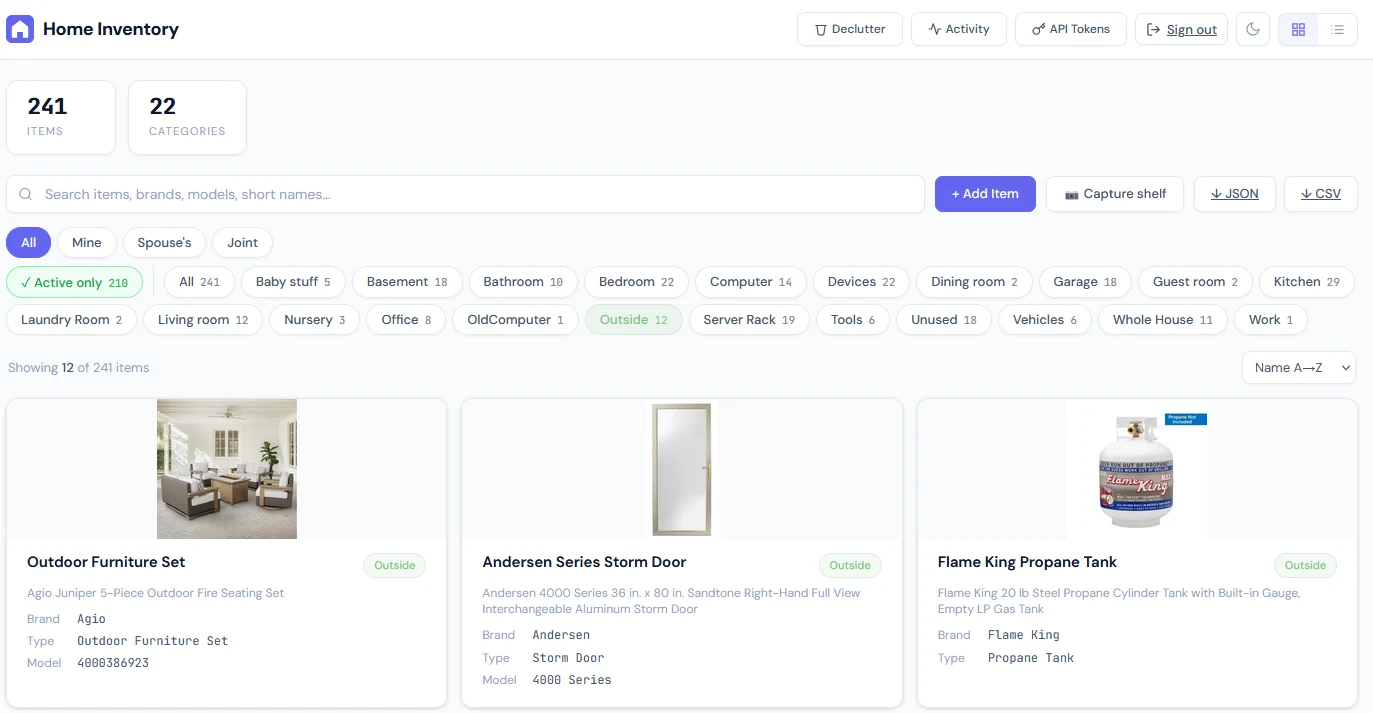Click the Storm Door type value
The width and height of the screenshot is (1373, 713).
[568, 658]
